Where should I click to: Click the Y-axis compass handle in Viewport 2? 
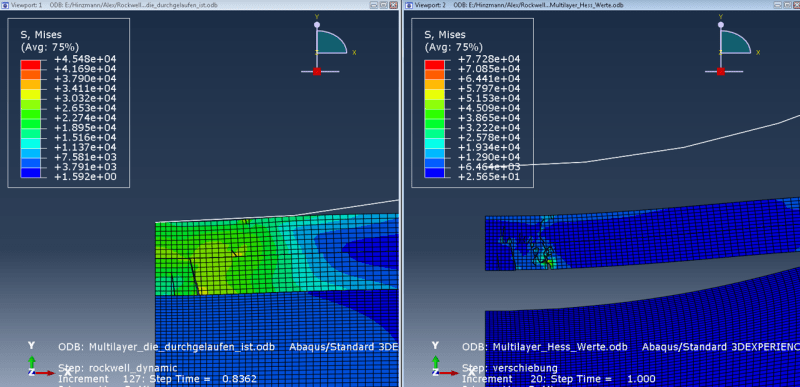[x=720, y=24]
